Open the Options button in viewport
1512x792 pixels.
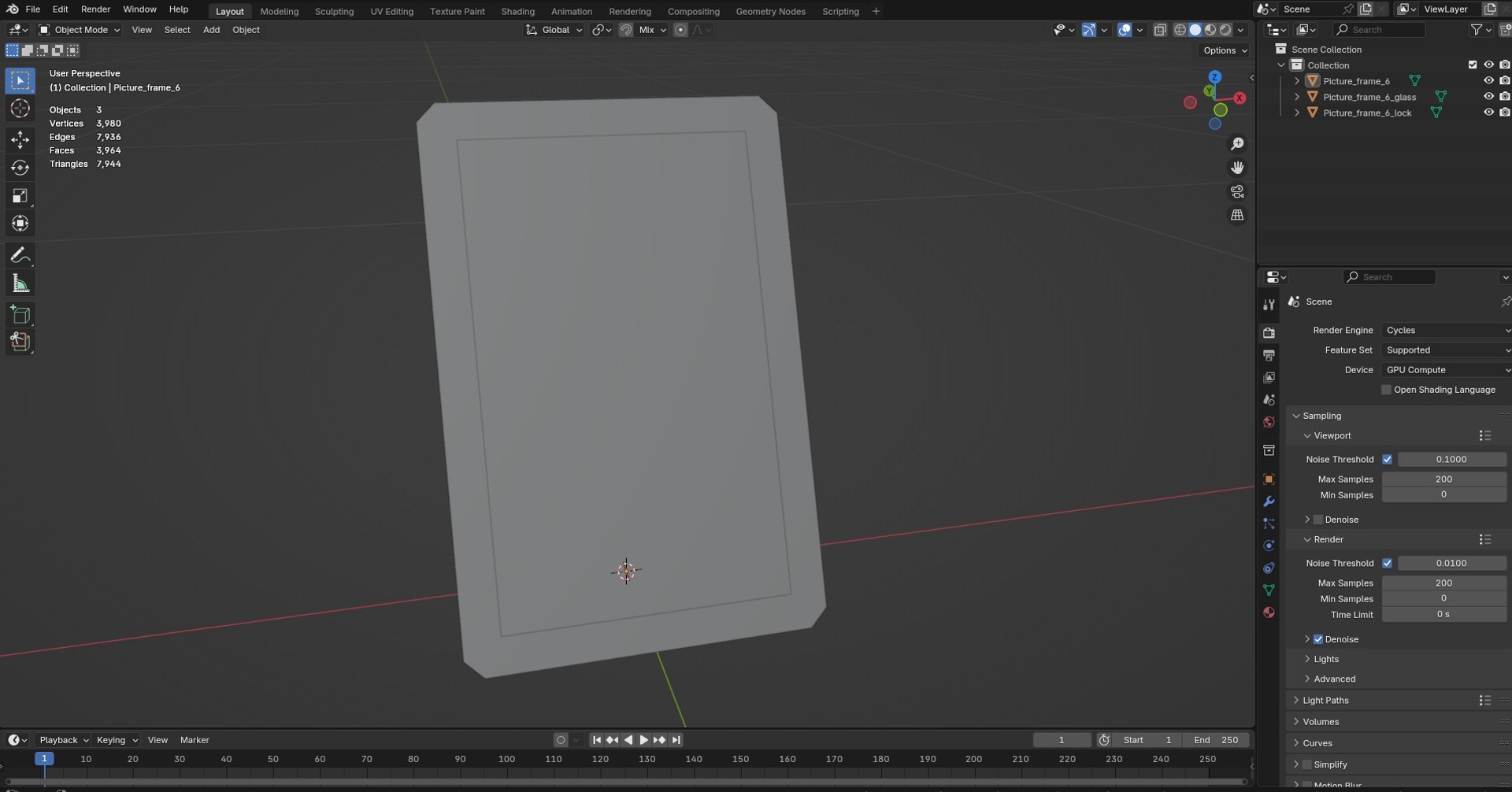coord(1225,50)
